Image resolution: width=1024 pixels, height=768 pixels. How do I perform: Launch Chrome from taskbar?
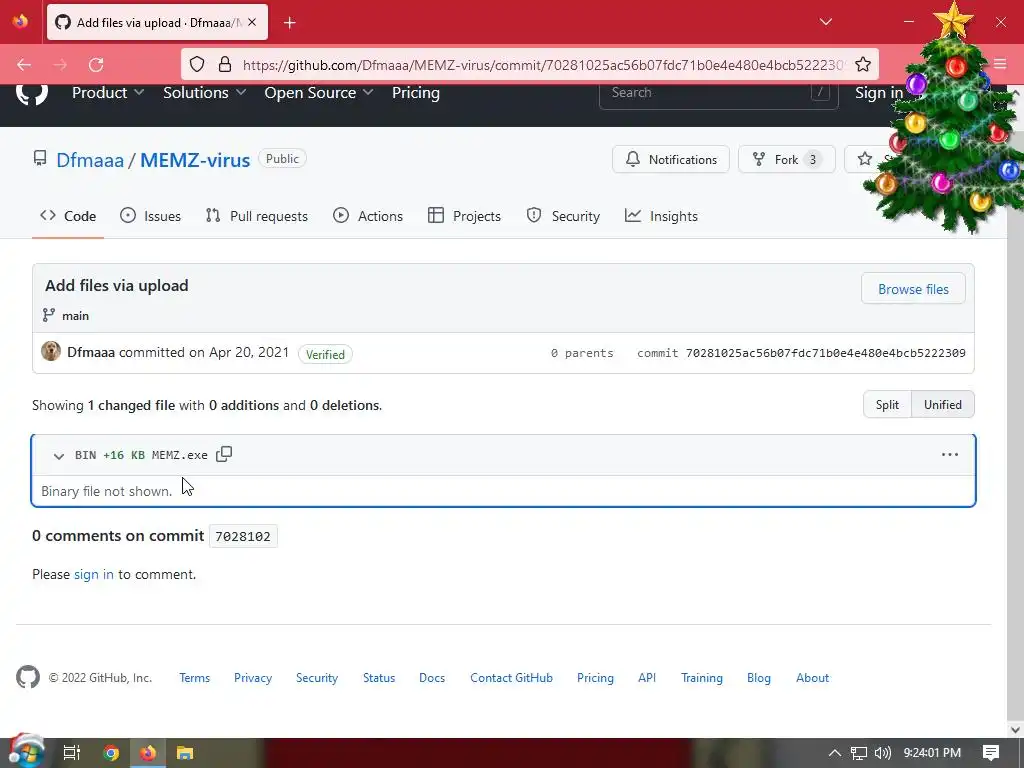point(111,753)
